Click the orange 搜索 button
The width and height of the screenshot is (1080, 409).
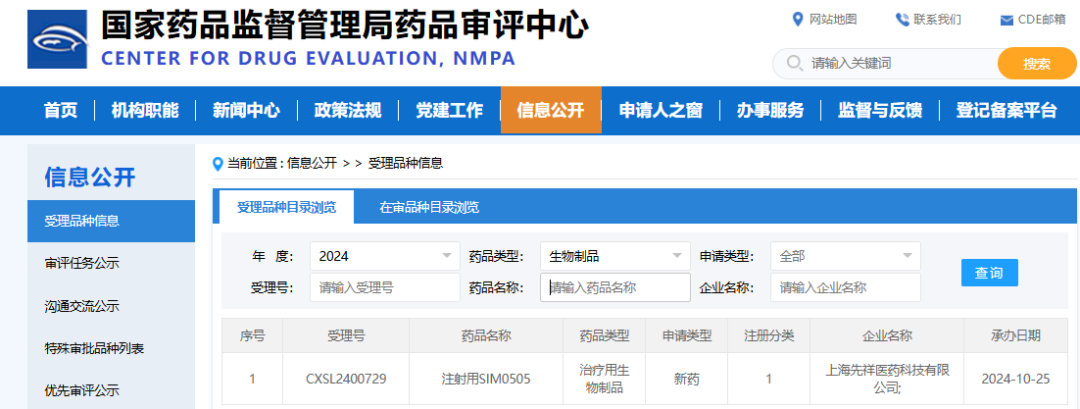[1037, 64]
